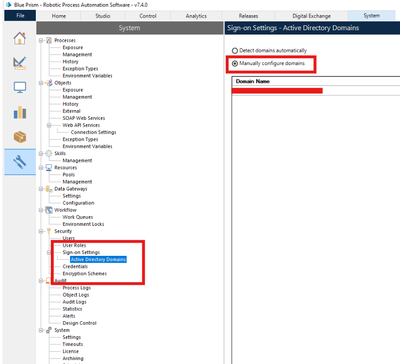Select the System wrench icon
Viewport: 400px width, 364px height.
tap(20, 162)
